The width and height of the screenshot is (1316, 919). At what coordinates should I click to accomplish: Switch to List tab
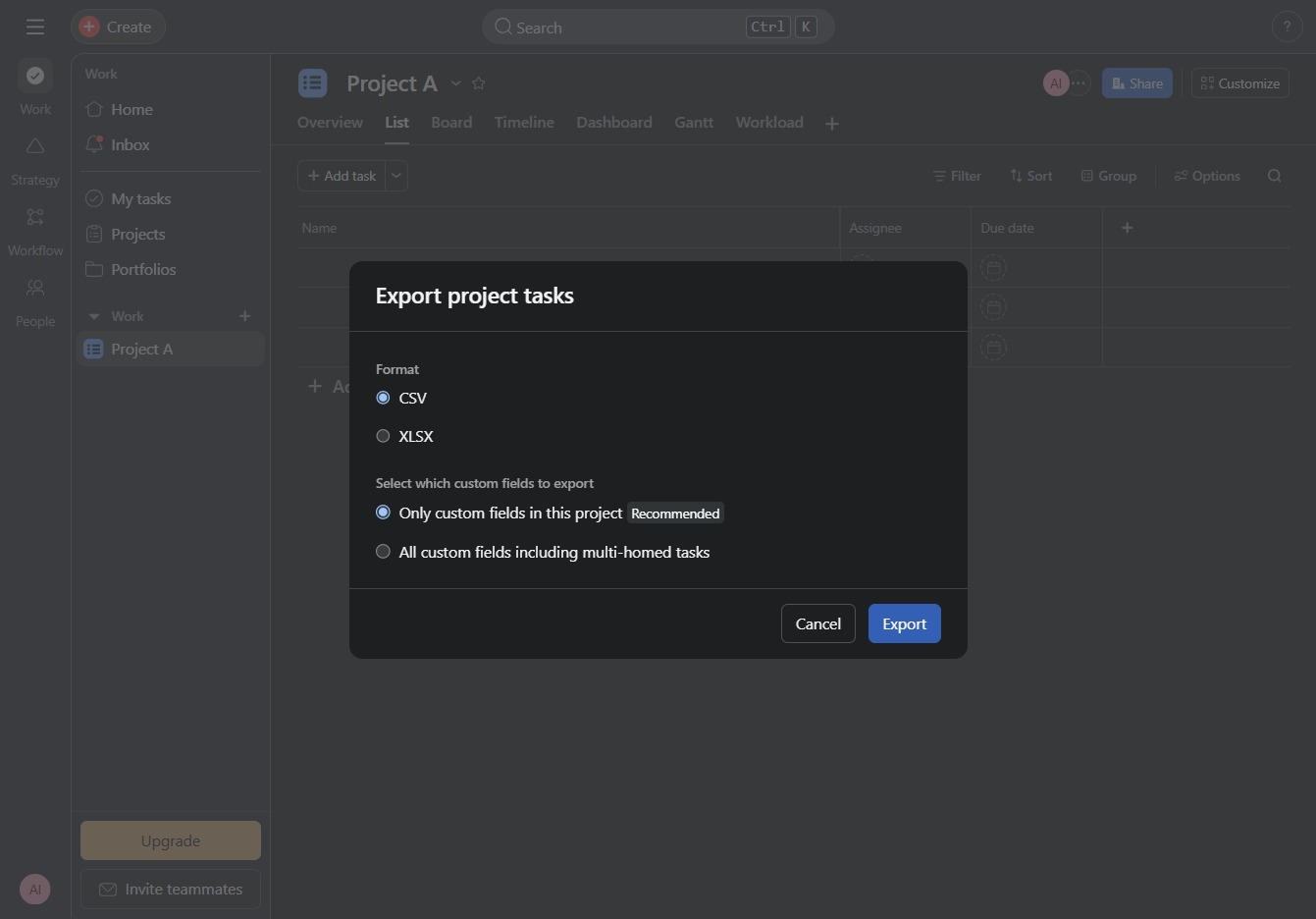pyautogui.click(x=396, y=123)
